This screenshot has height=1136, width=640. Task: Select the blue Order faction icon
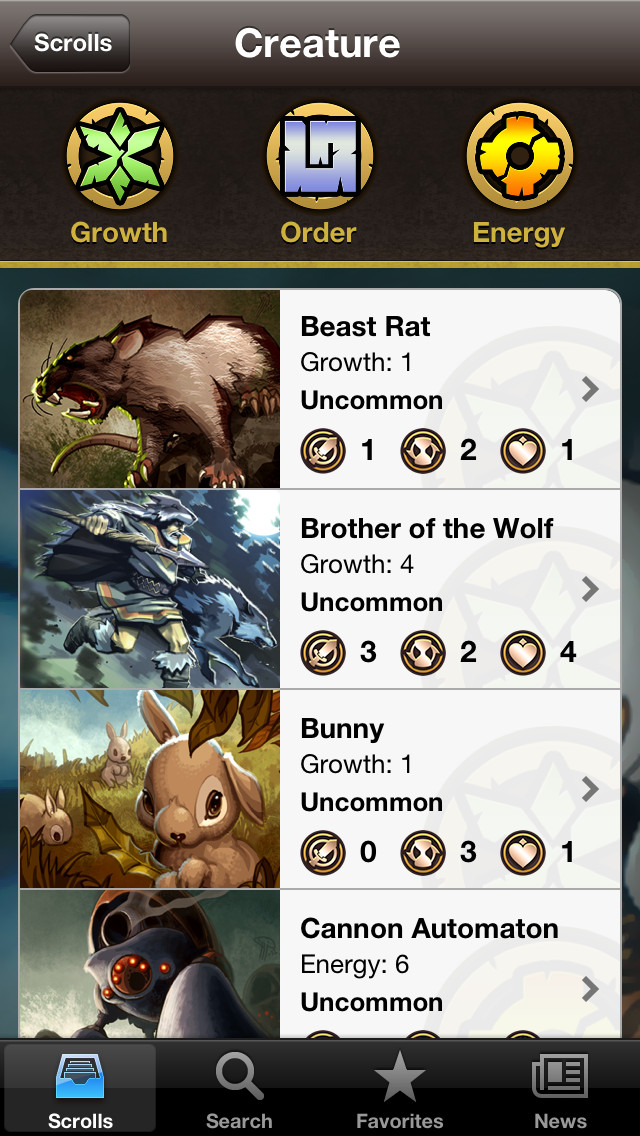pyautogui.click(x=320, y=155)
